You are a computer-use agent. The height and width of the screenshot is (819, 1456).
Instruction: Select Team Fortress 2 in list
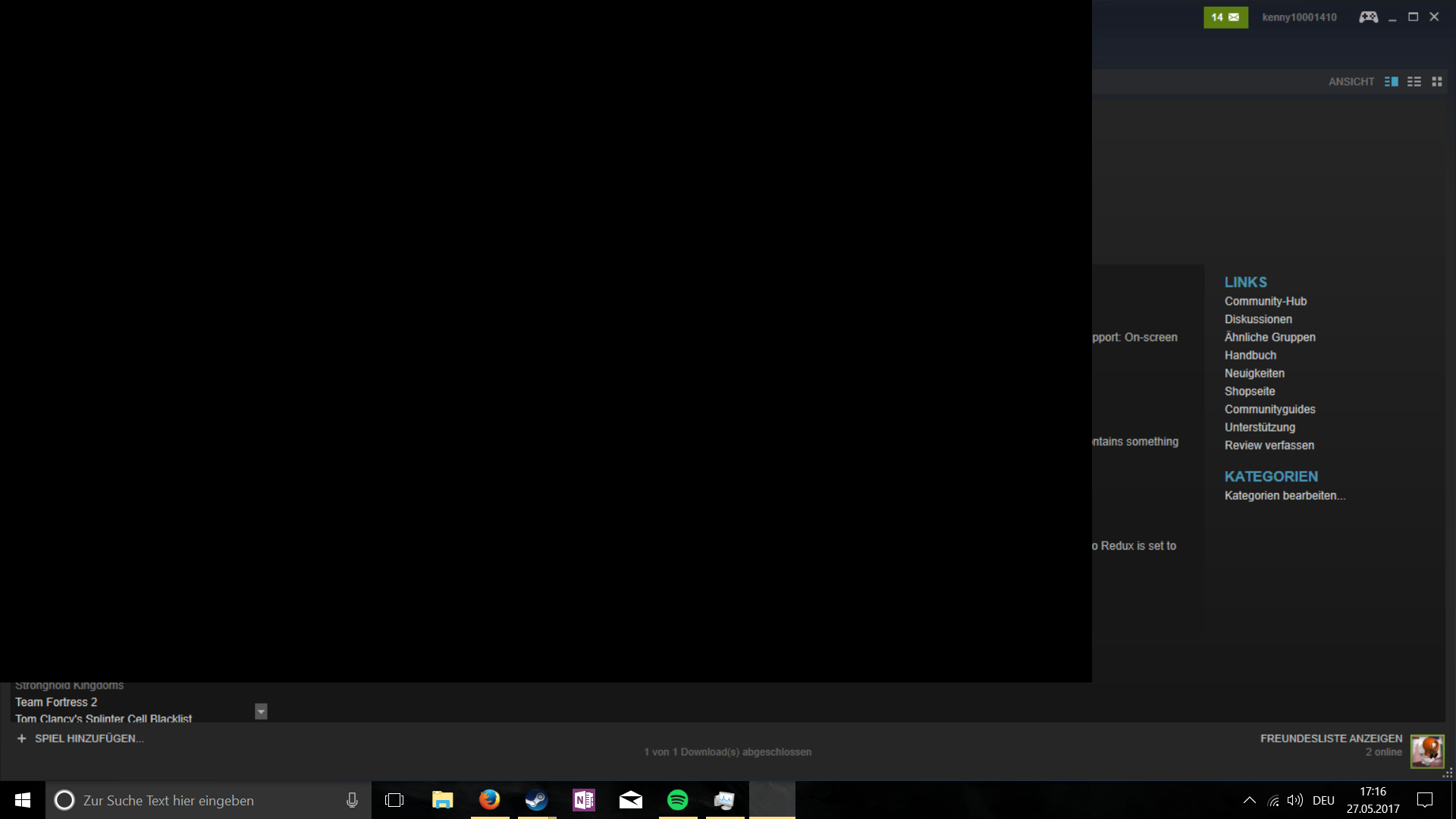56,702
